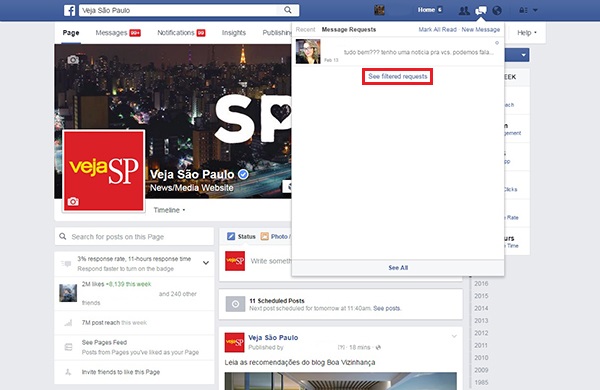
Task: Switch to Recent messages tab
Action: coord(305,29)
